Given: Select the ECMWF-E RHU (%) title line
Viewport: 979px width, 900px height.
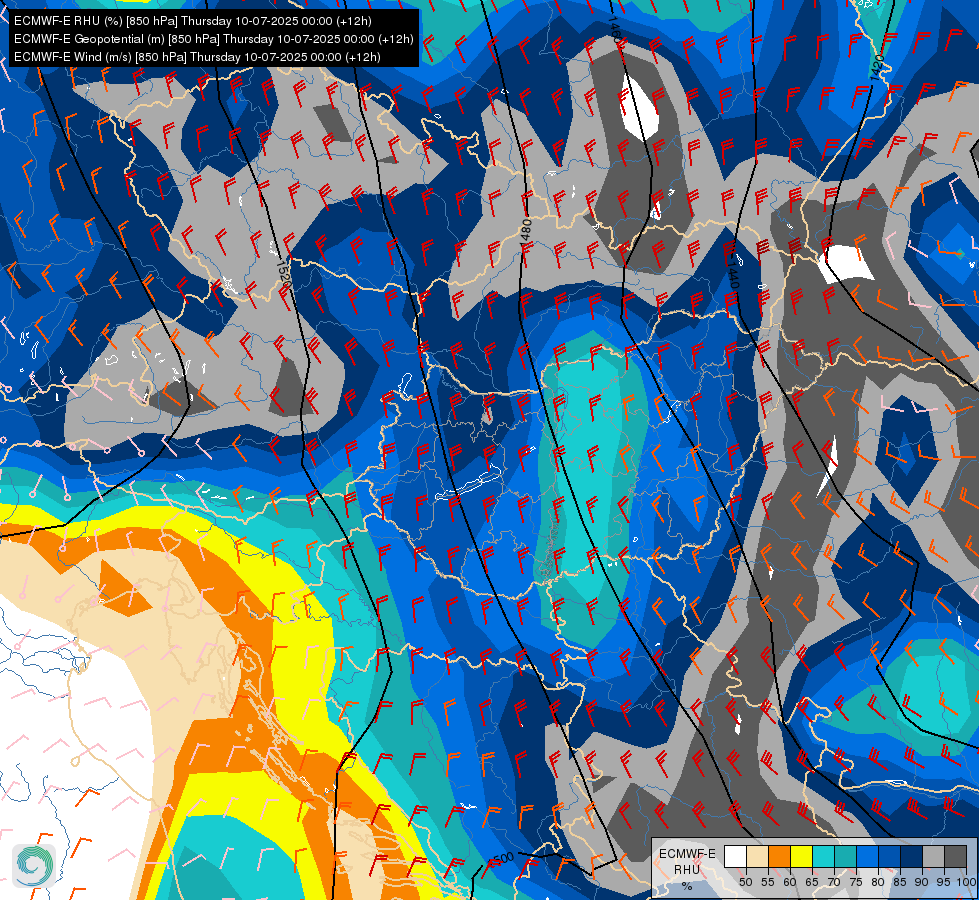Looking at the screenshot, I should (192, 21).
